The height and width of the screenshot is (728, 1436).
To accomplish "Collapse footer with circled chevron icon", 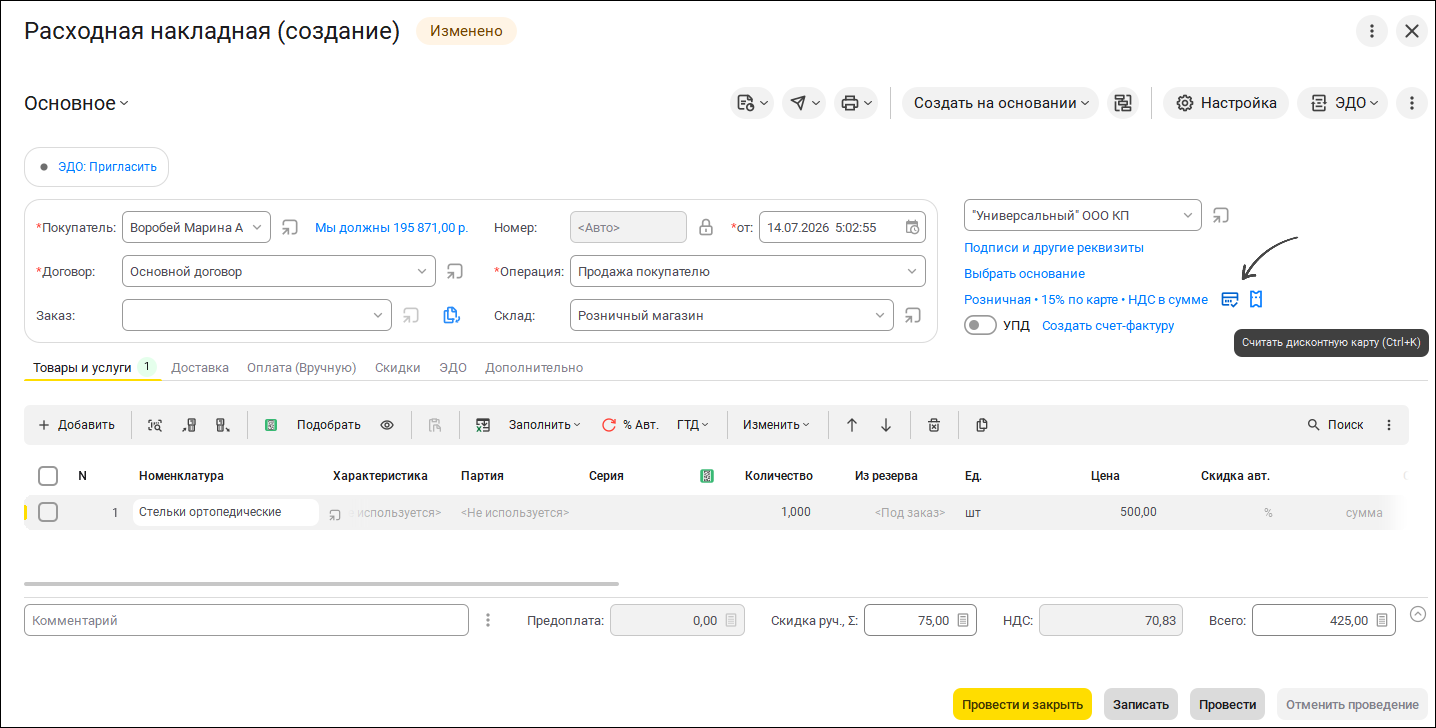I will (1418, 614).
